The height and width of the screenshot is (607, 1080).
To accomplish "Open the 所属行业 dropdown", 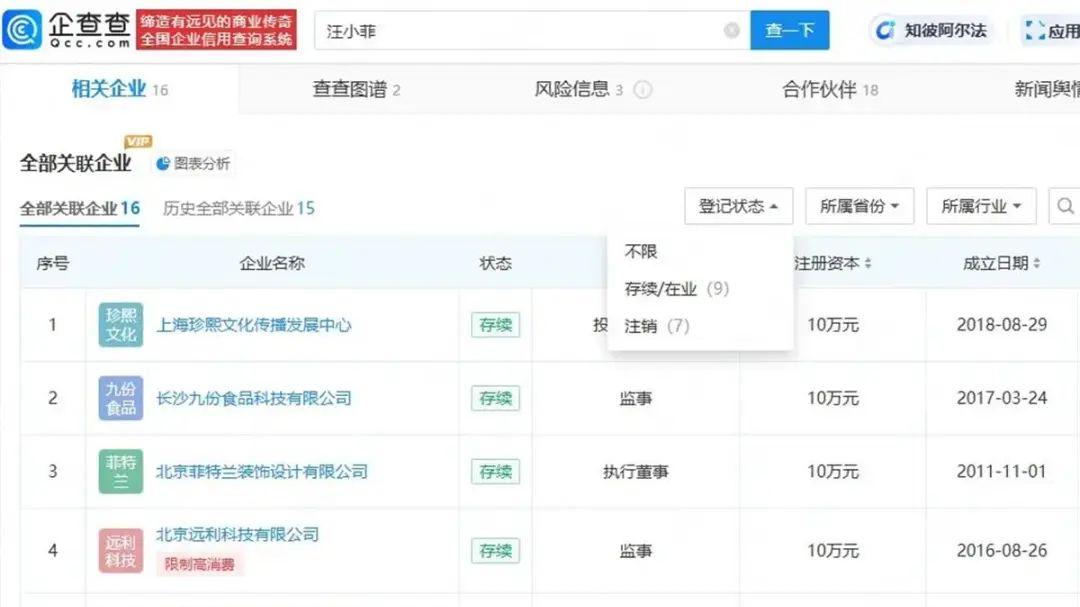I will click(x=981, y=206).
